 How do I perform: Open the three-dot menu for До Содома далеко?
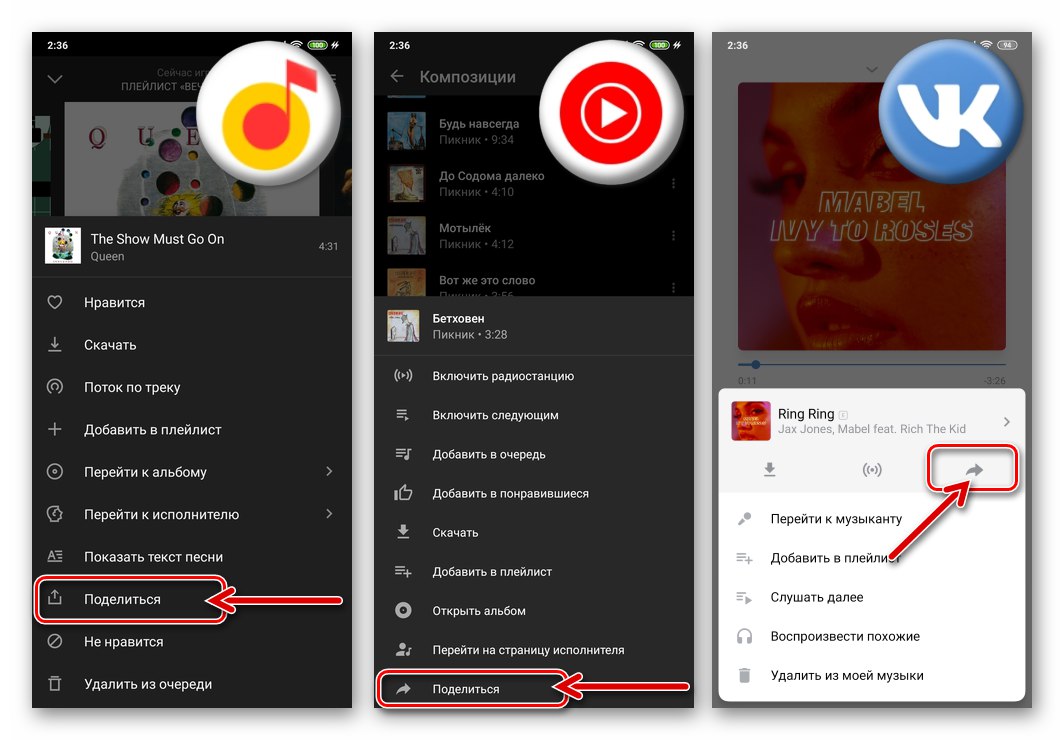click(673, 183)
